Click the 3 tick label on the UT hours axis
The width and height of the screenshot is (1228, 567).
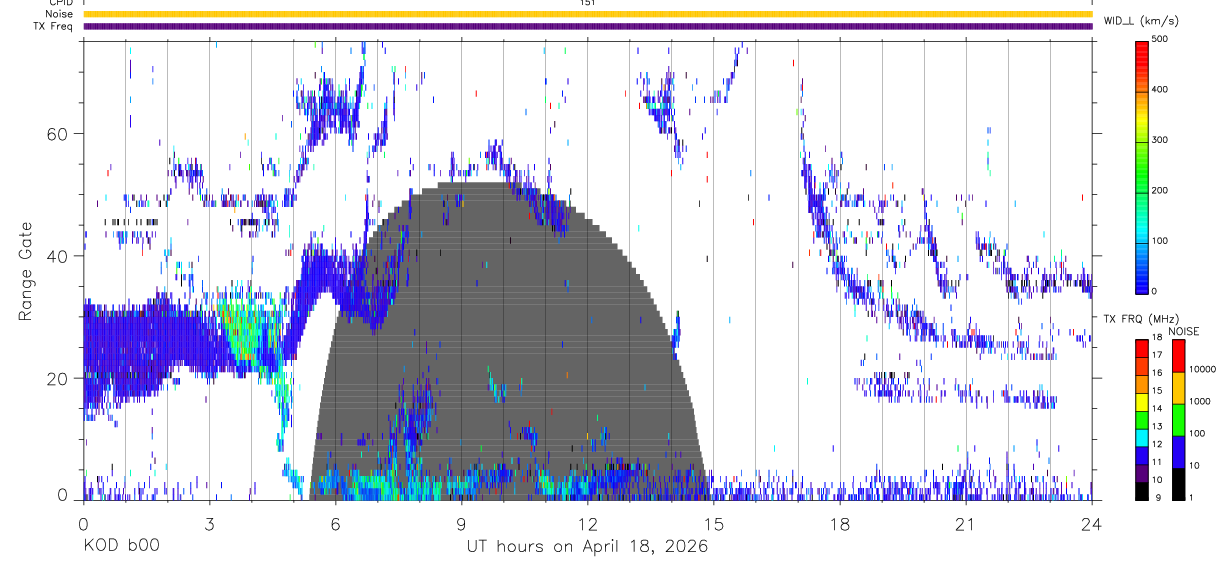click(x=209, y=523)
